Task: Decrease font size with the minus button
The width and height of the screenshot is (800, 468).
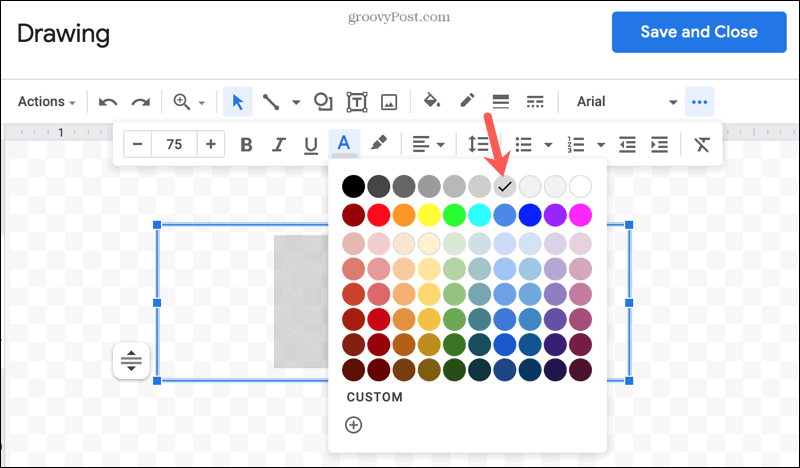Action: click(x=138, y=144)
